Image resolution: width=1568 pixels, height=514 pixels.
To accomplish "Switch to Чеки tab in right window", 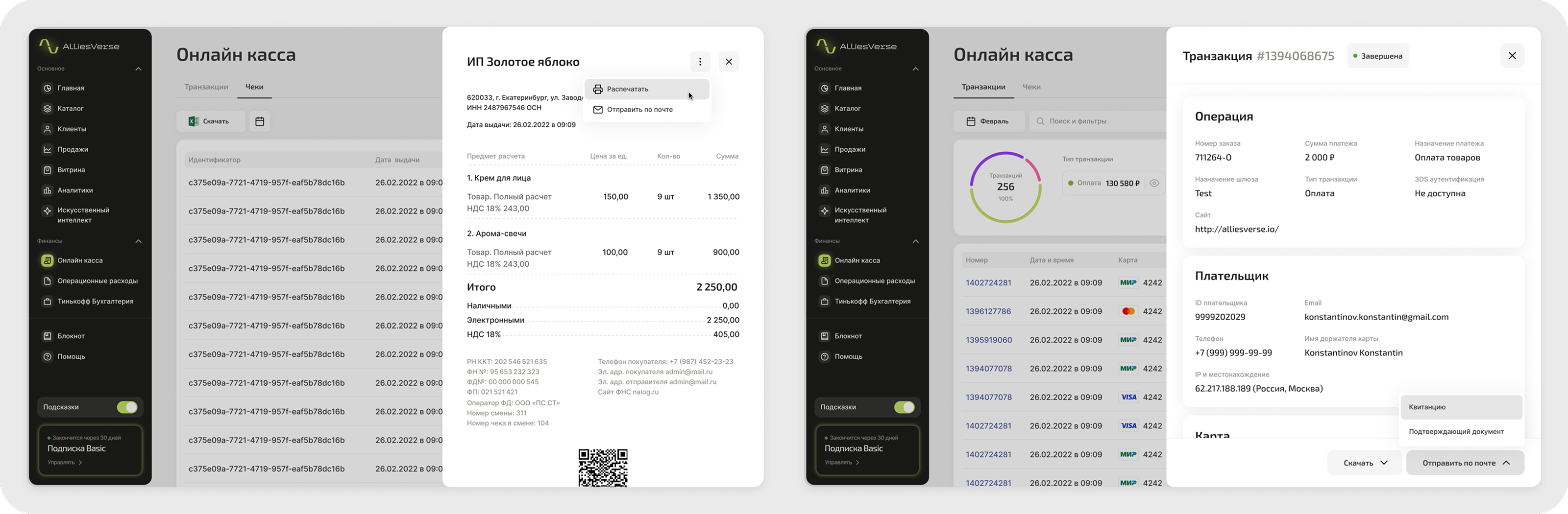I will tap(1031, 87).
